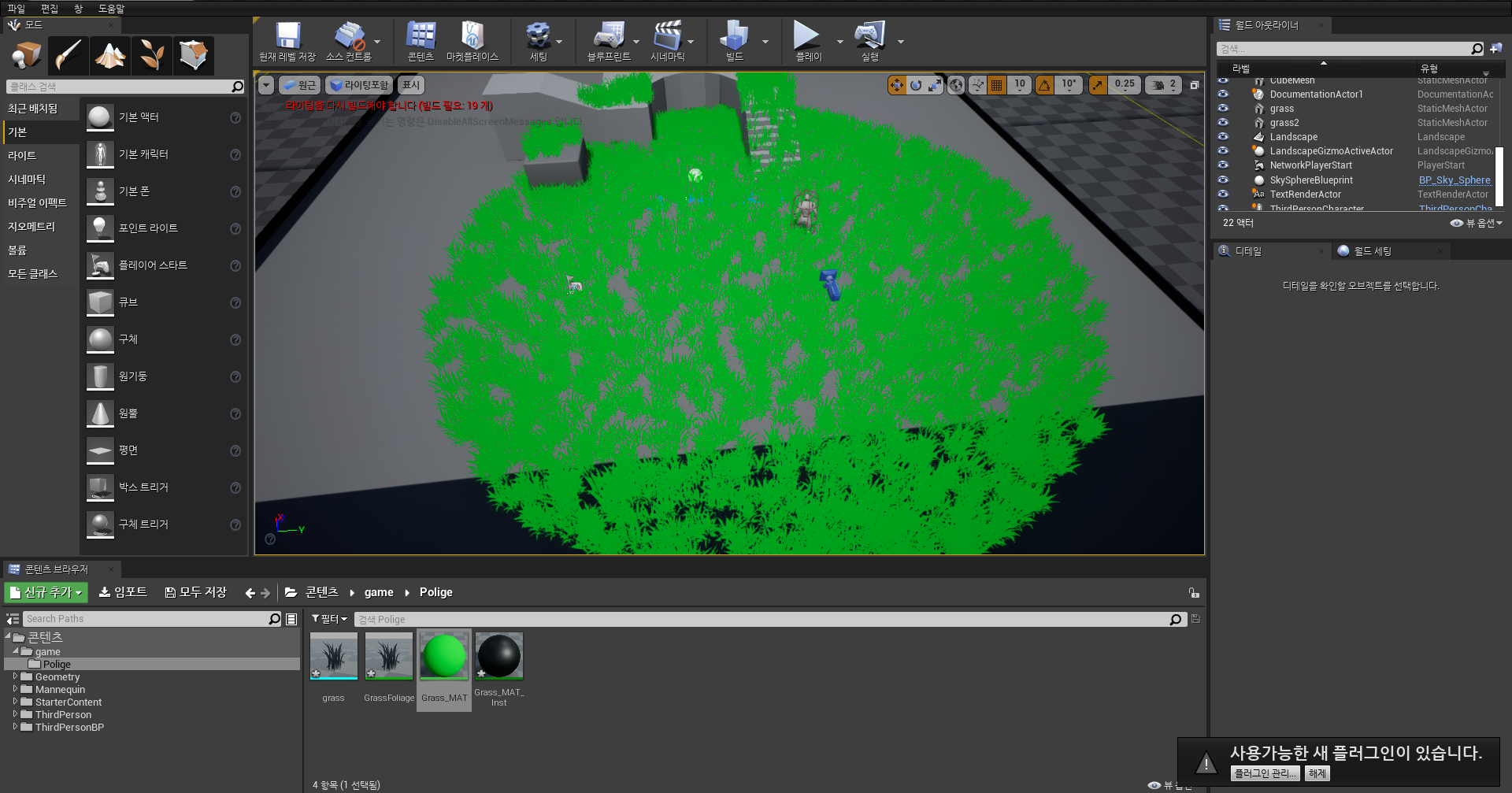Open viewport options dropdown arrow
The image size is (1512, 793).
tap(266, 85)
